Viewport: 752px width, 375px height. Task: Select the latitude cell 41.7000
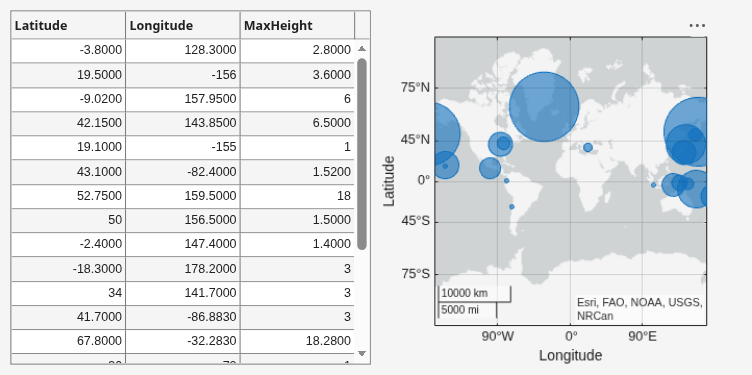point(68,317)
